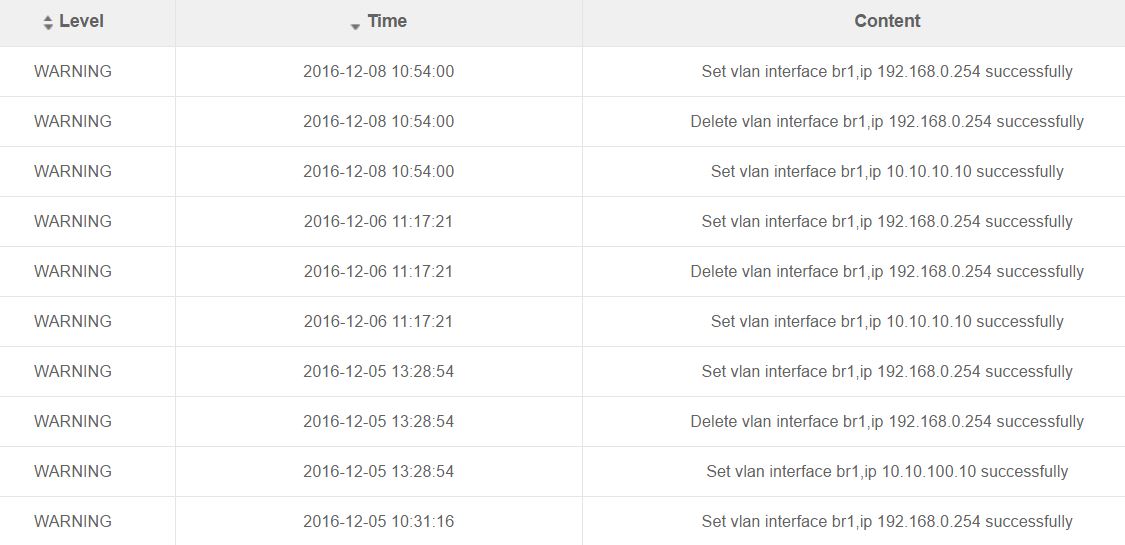Select the Set 192.168.0.254 message dated 2016-12-08
1125x545 pixels.
887,72
